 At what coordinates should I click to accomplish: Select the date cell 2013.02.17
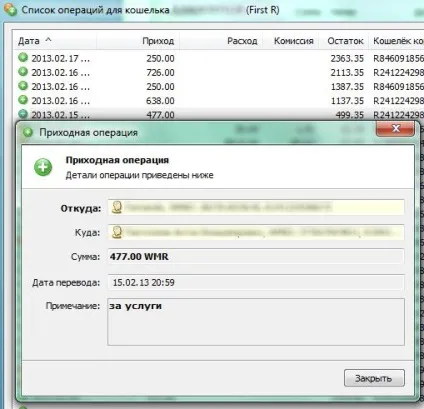tap(60, 58)
